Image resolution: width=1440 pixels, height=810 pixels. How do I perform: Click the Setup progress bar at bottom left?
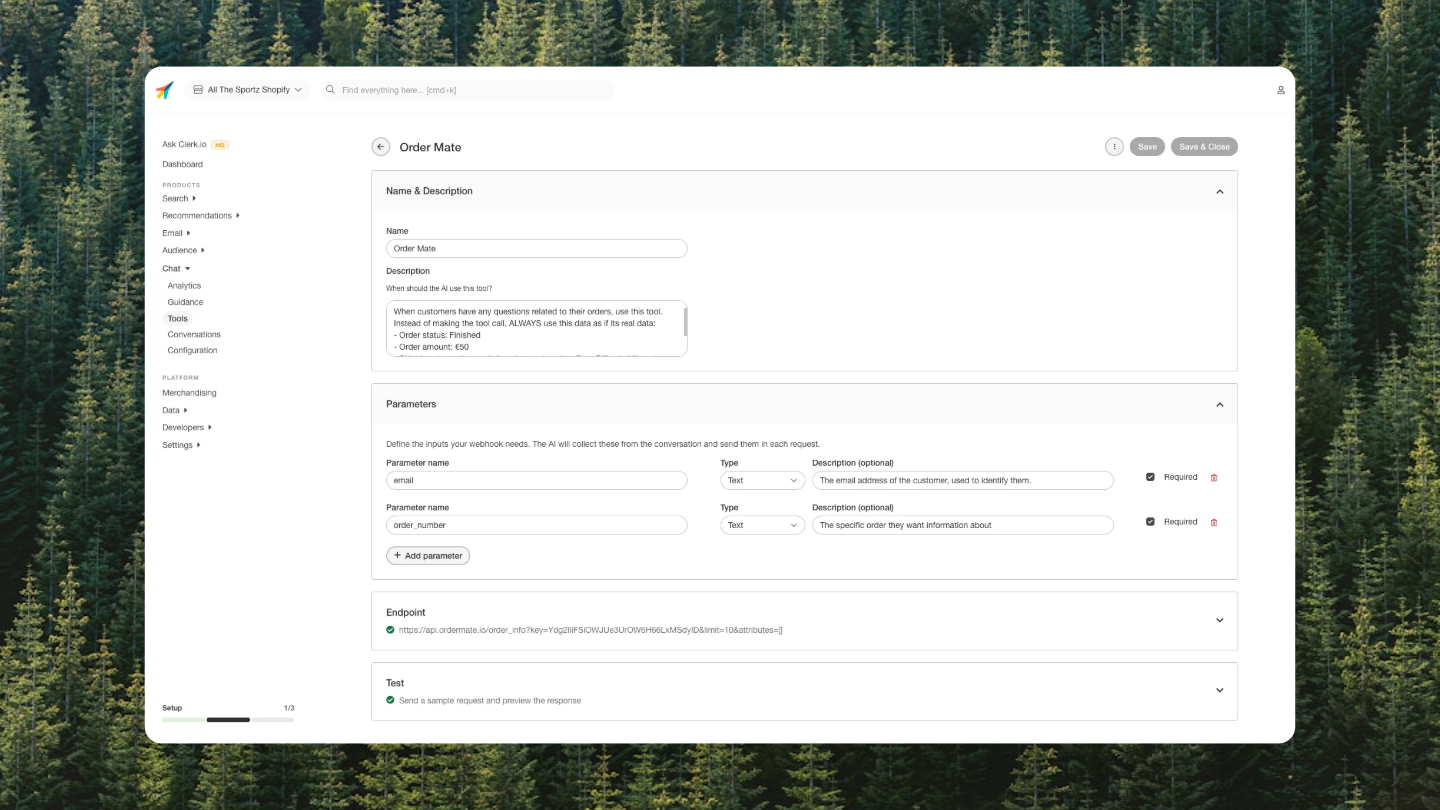click(x=227, y=719)
